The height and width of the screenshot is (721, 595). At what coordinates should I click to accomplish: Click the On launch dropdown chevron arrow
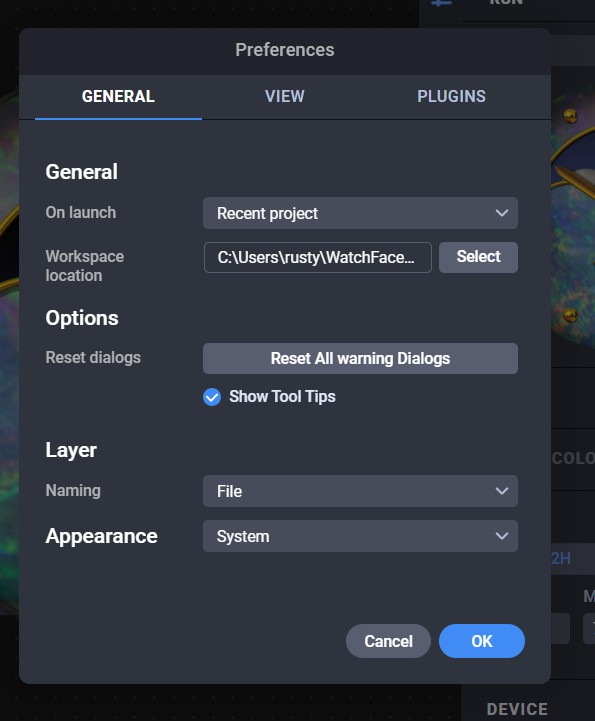tap(502, 213)
